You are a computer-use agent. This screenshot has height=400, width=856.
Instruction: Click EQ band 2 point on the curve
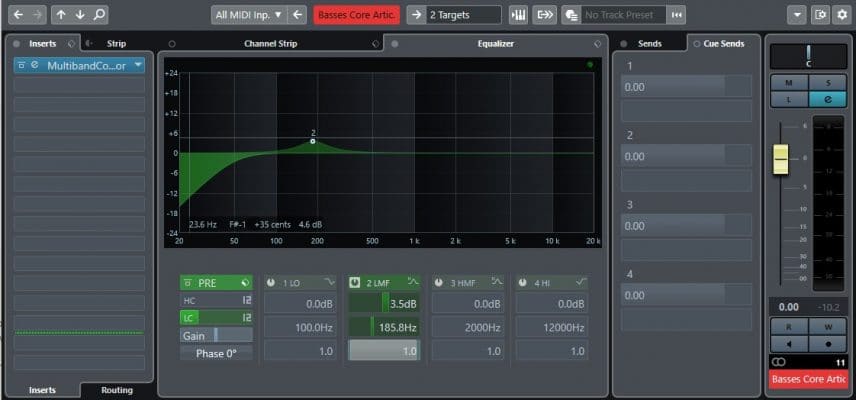(313, 141)
